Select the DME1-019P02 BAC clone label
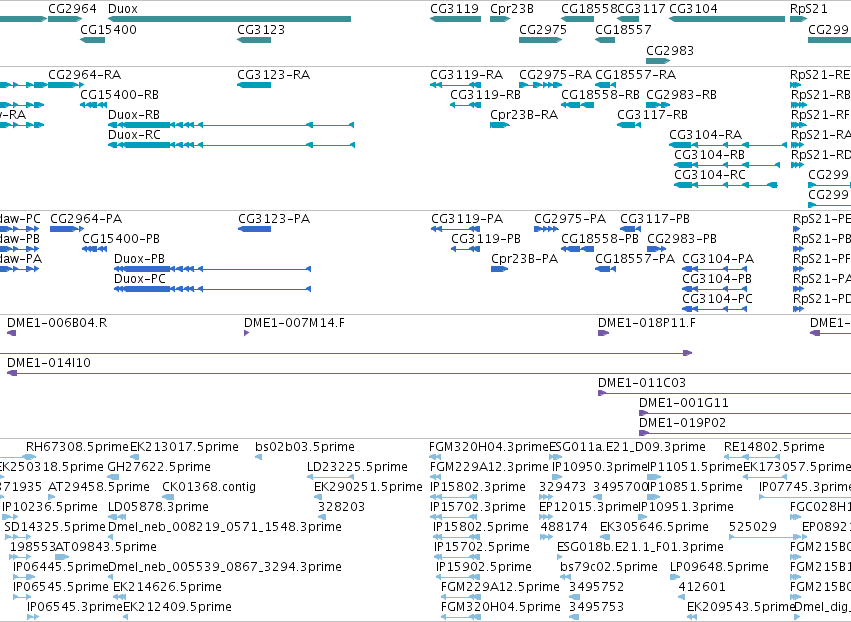Screen dimensions: 851x622 [x=682, y=423]
